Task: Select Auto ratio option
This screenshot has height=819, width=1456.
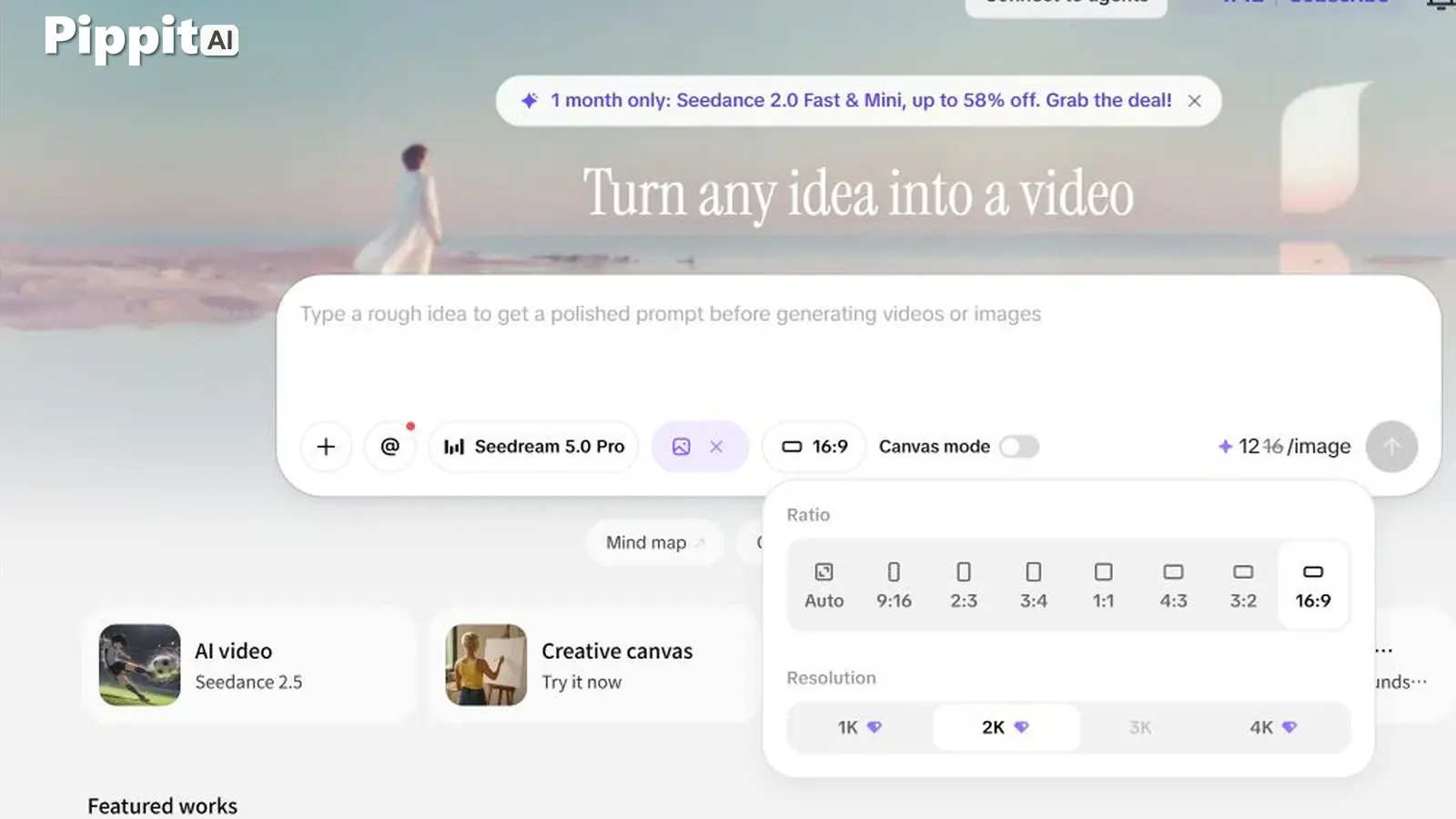Action: pyautogui.click(x=824, y=585)
